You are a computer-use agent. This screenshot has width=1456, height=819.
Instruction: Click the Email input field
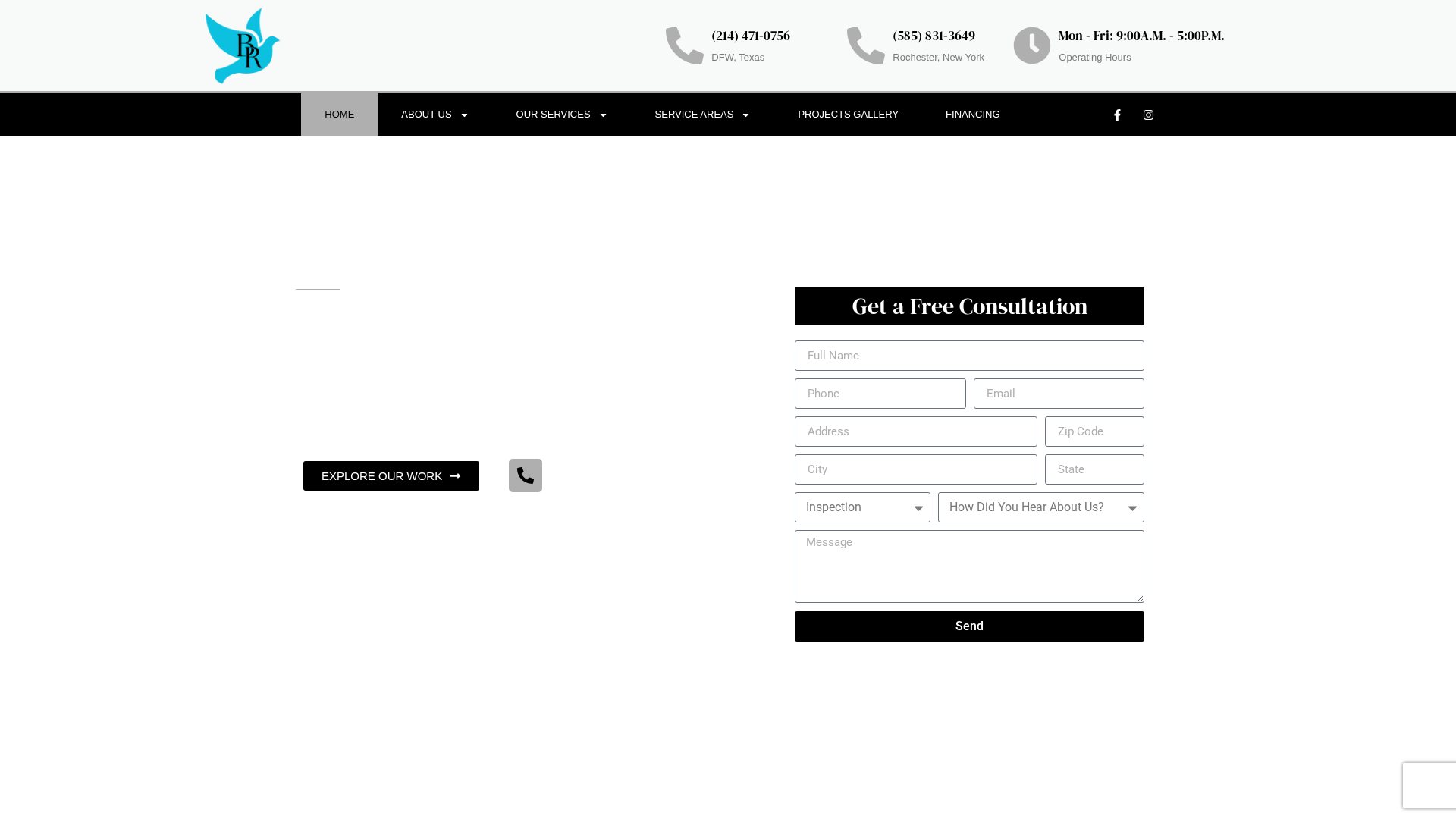(1059, 394)
